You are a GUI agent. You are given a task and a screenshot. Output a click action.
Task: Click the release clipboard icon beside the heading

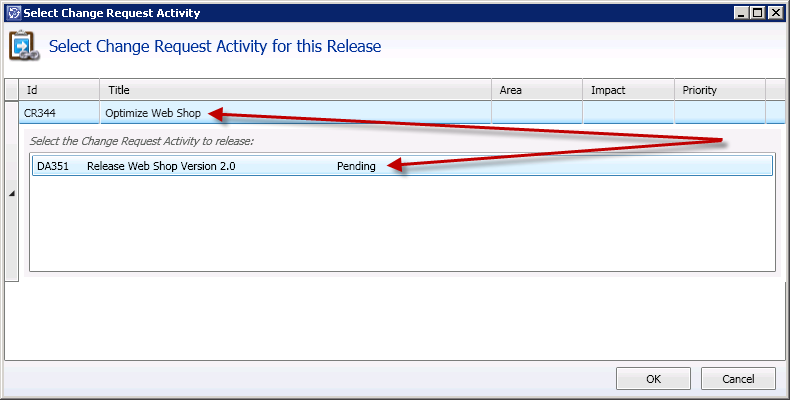tap(22, 47)
